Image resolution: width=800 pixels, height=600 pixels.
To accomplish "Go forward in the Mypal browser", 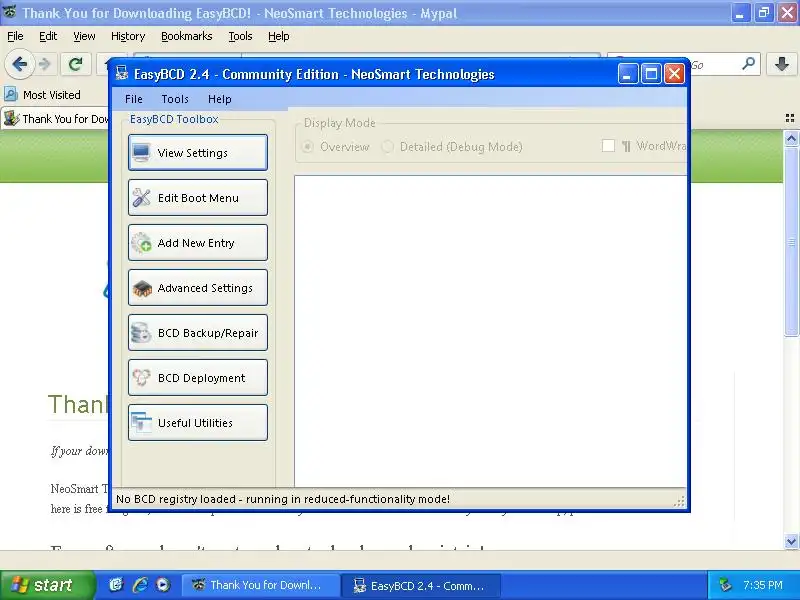I will click(45, 64).
